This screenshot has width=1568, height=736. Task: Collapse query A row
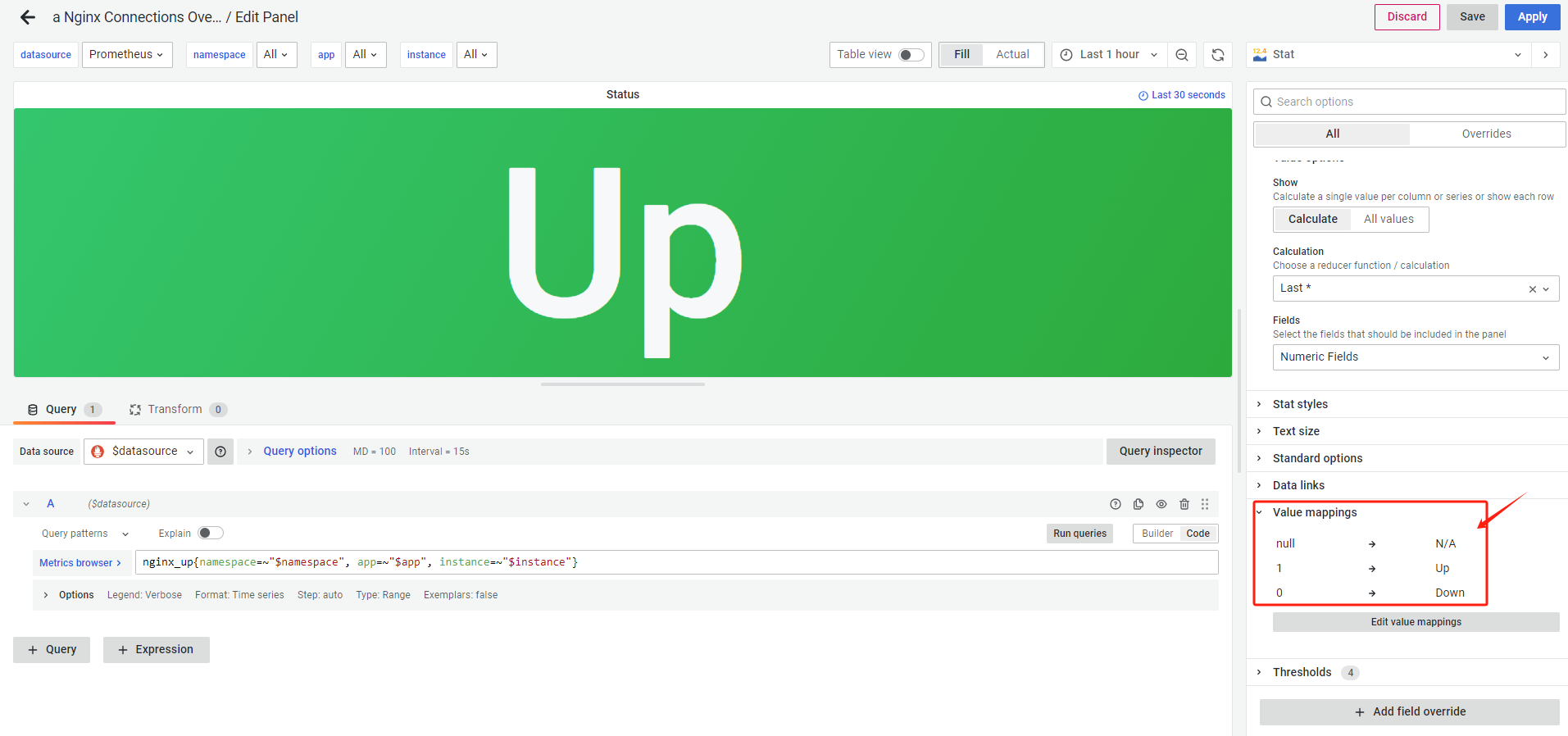pos(26,504)
